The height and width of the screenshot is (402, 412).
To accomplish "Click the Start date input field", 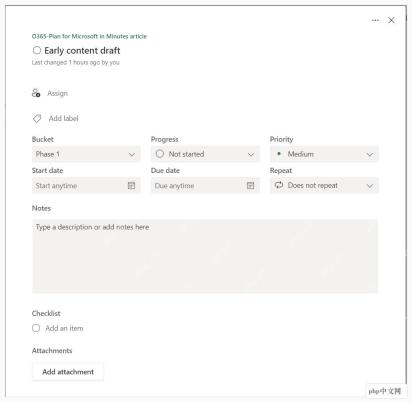I will [x=86, y=186].
